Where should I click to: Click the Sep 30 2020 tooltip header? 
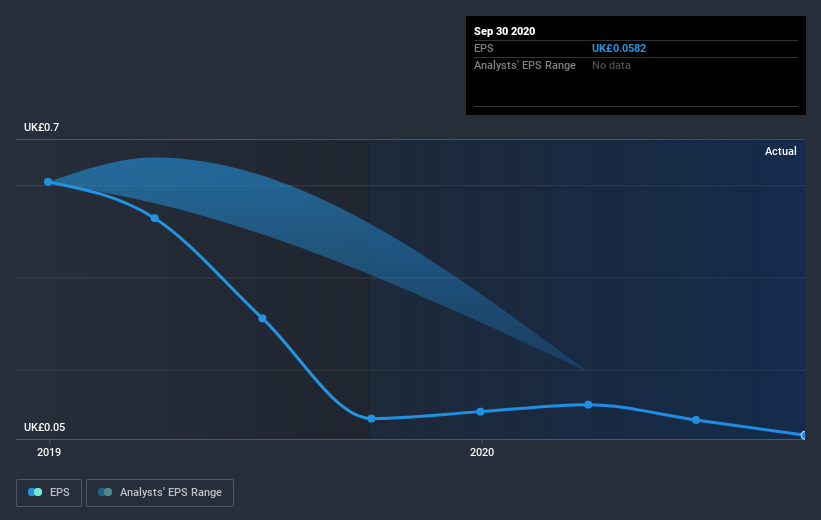click(505, 31)
